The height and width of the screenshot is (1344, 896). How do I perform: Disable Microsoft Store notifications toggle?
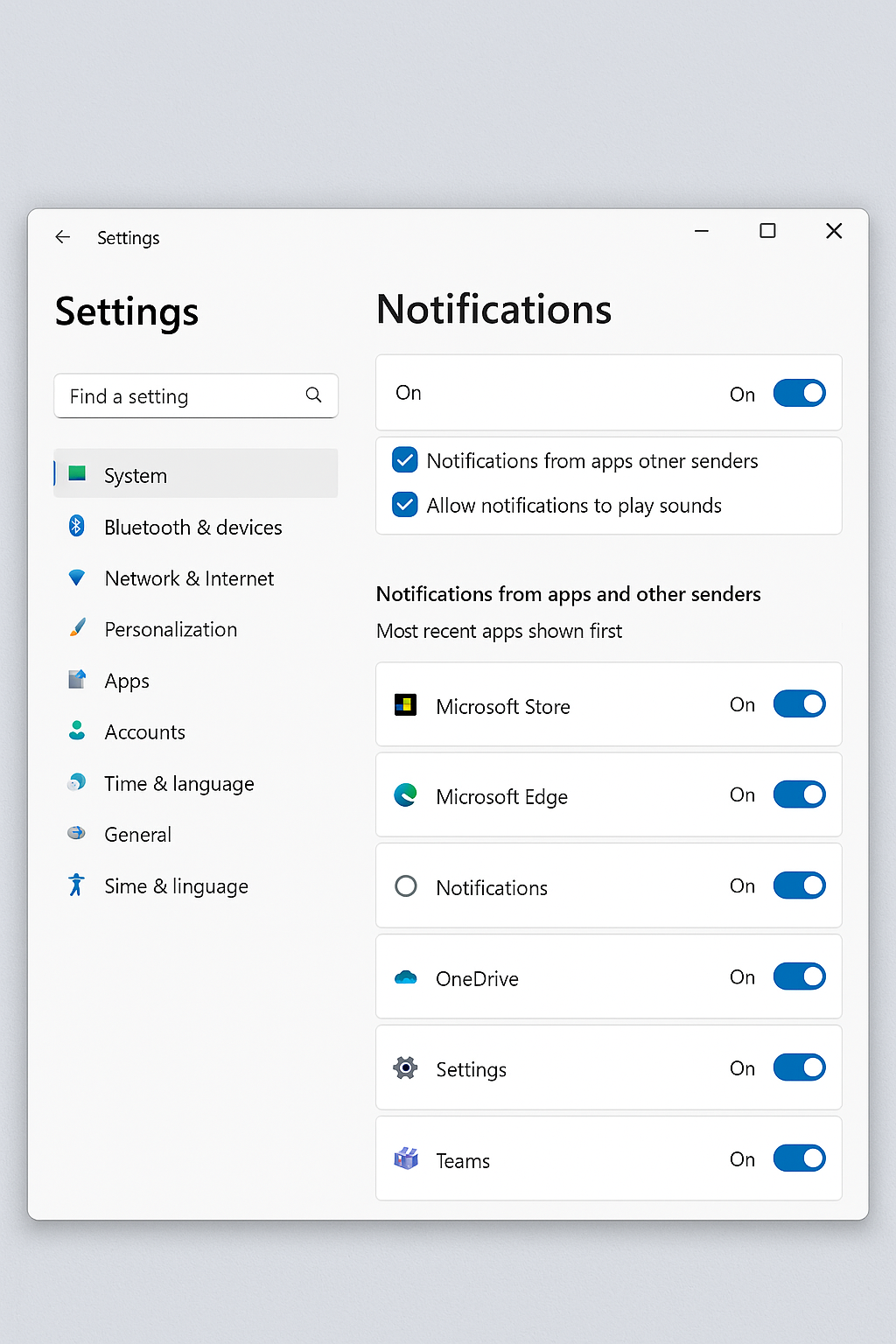tap(799, 704)
